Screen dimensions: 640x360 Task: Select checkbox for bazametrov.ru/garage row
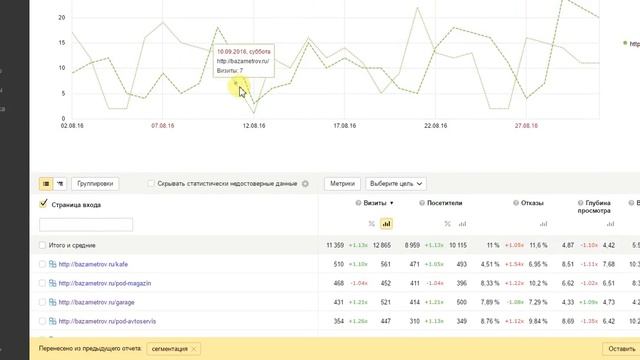[x=42, y=302]
